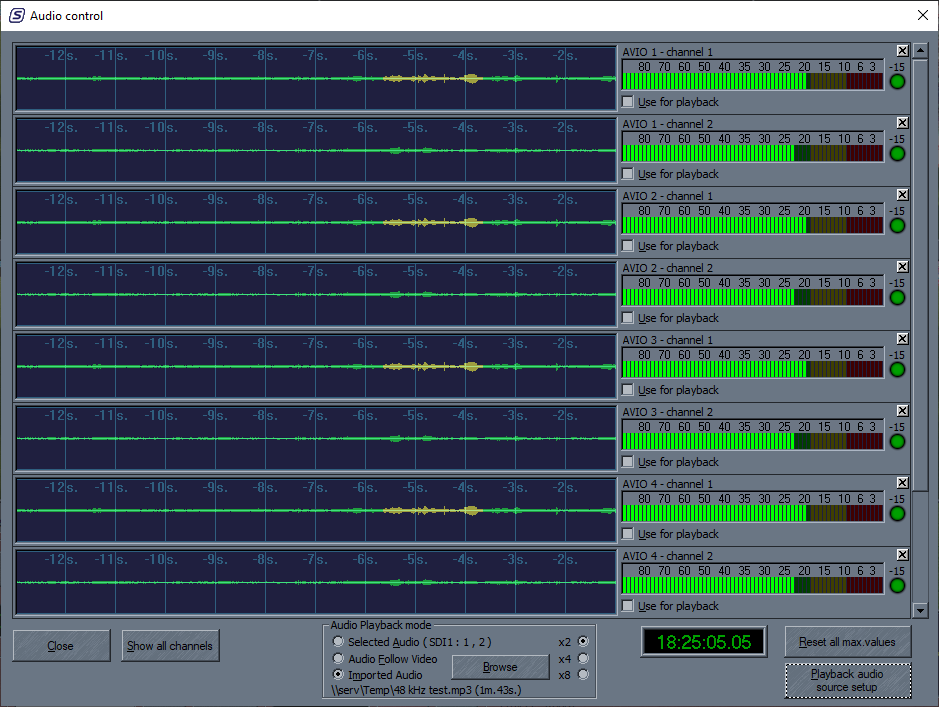Open Playback audio source setup

pyautogui.click(x=847, y=681)
